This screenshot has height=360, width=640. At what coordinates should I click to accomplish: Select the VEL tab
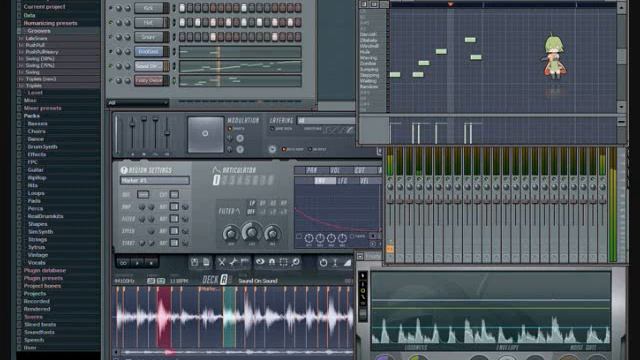coord(364,180)
